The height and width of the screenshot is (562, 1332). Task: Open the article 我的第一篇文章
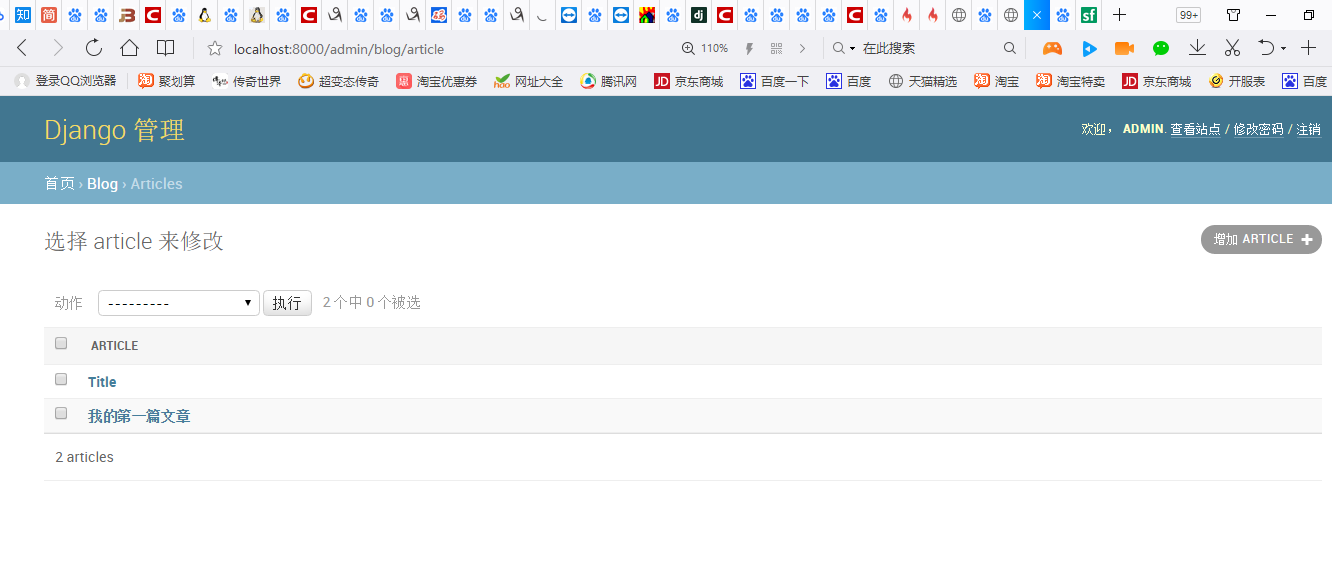(139, 416)
